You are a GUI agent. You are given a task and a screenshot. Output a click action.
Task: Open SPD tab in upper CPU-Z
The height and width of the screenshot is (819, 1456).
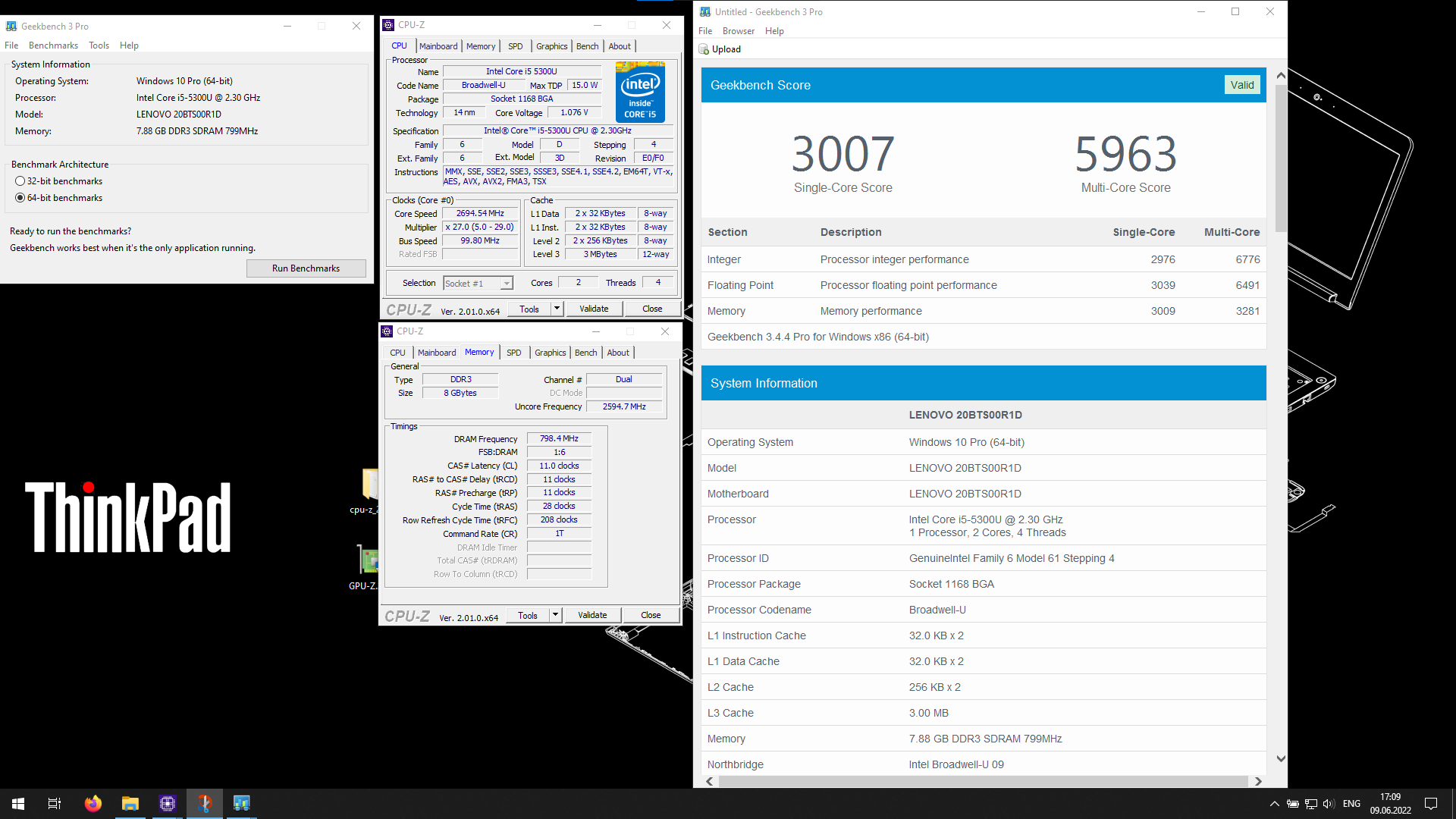point(516,46)
